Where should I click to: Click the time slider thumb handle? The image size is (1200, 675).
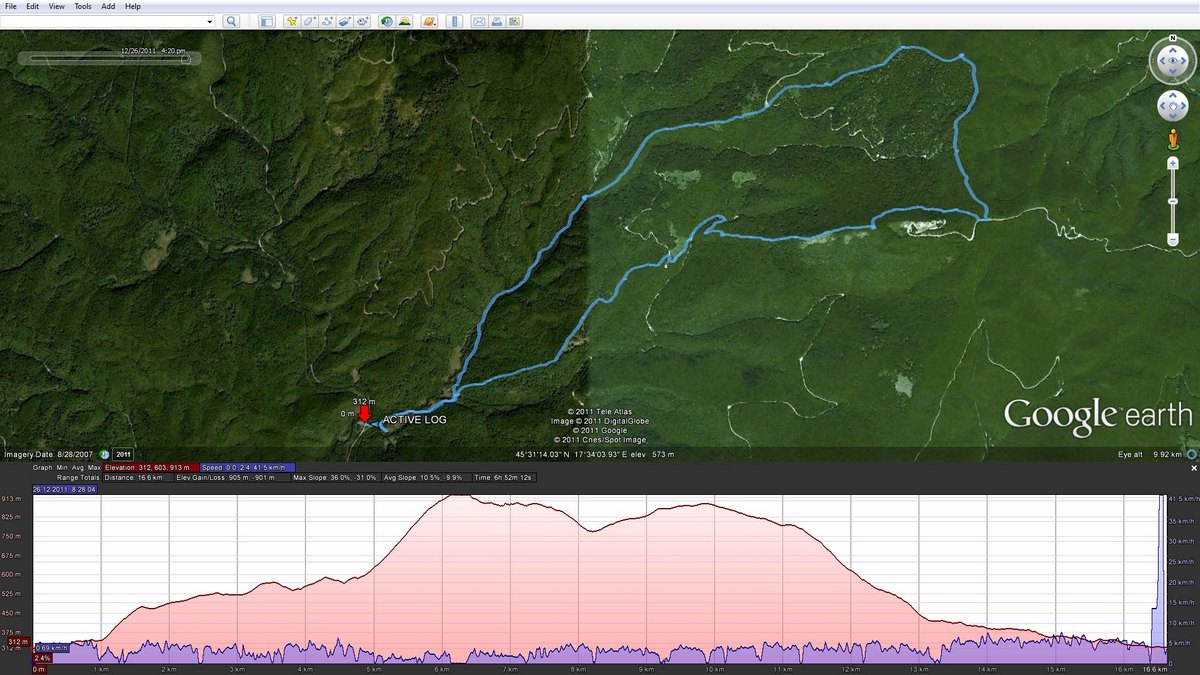point(186,59)
